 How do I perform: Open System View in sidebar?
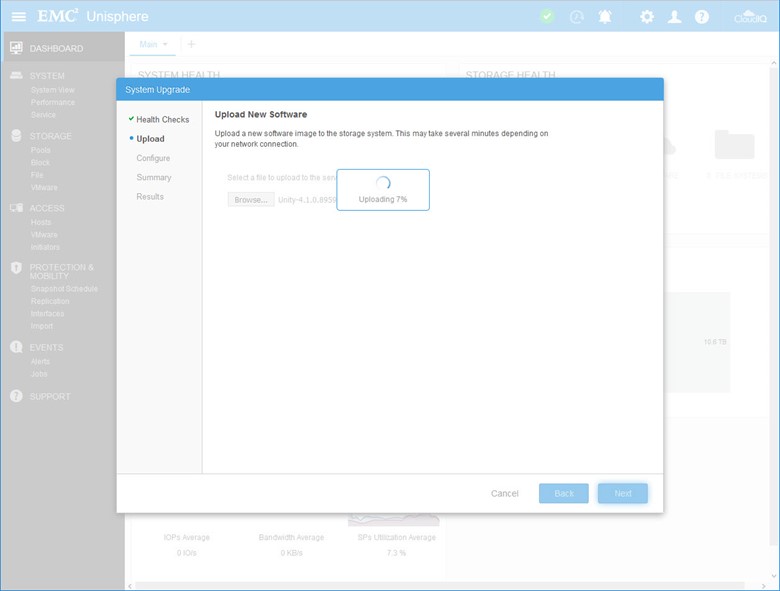click(53, 90)
